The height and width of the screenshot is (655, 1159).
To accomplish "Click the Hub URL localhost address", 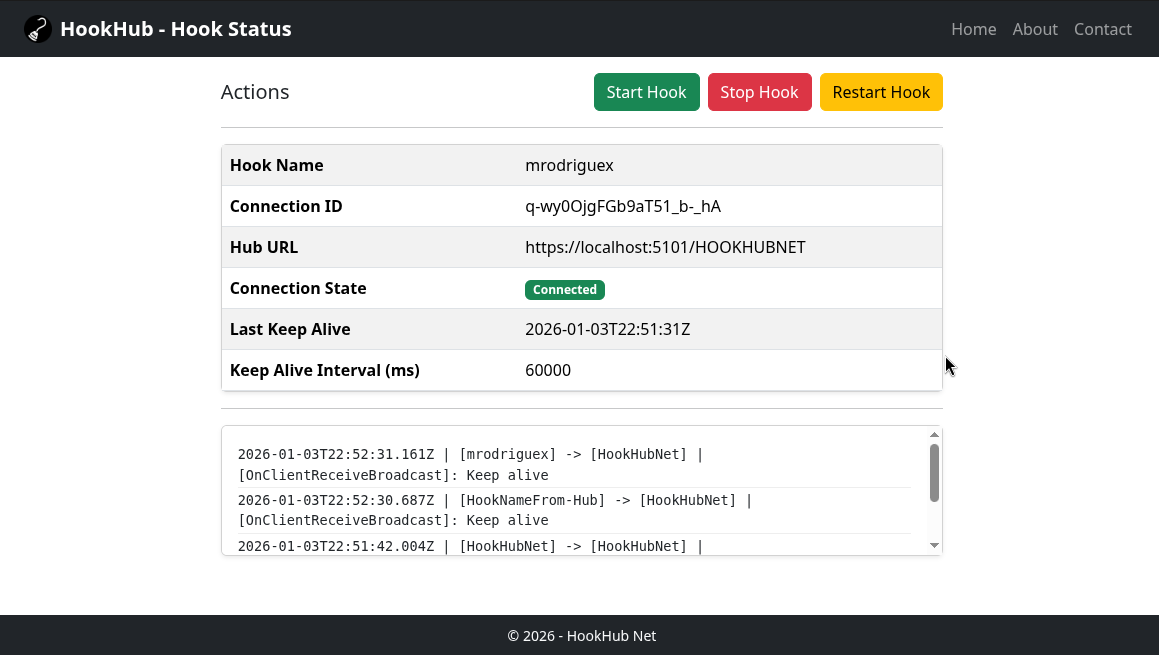I will (665, 247).
